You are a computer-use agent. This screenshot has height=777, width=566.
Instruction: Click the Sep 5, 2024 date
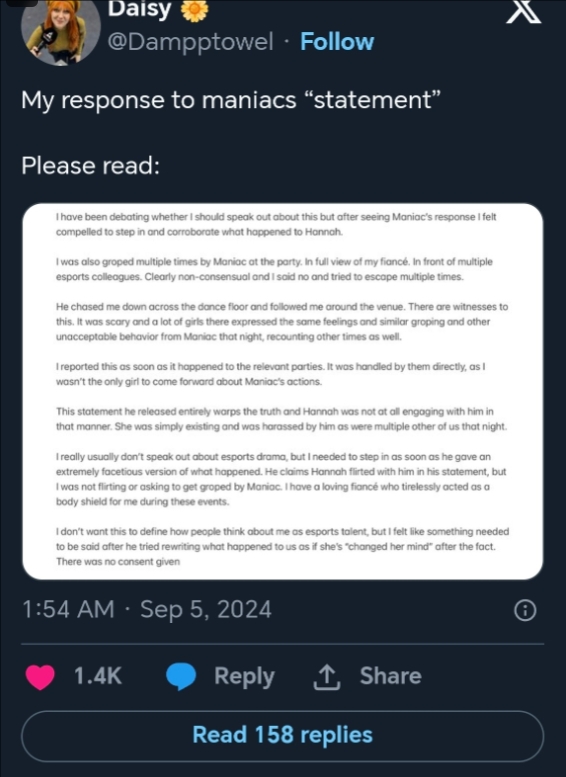206,610
